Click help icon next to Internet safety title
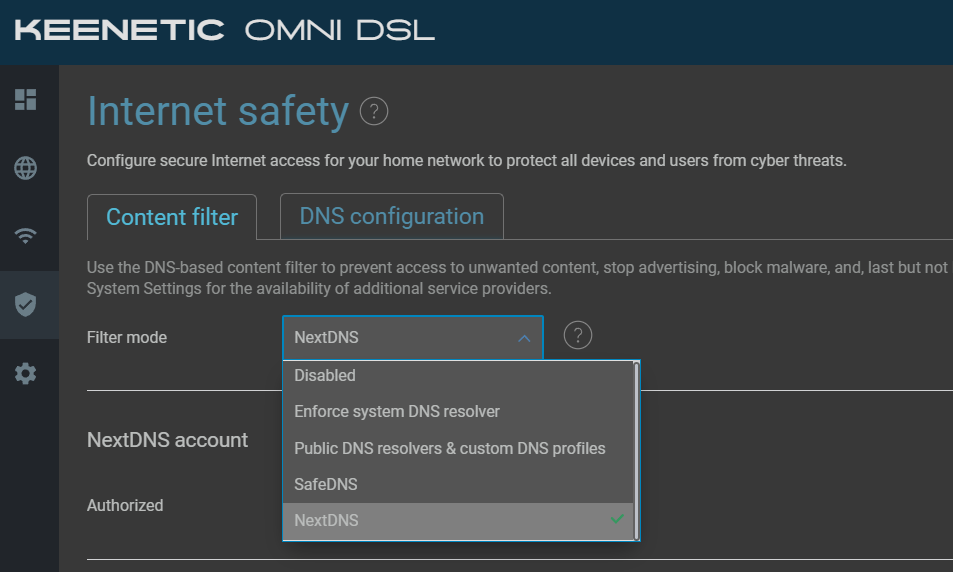 374,112
